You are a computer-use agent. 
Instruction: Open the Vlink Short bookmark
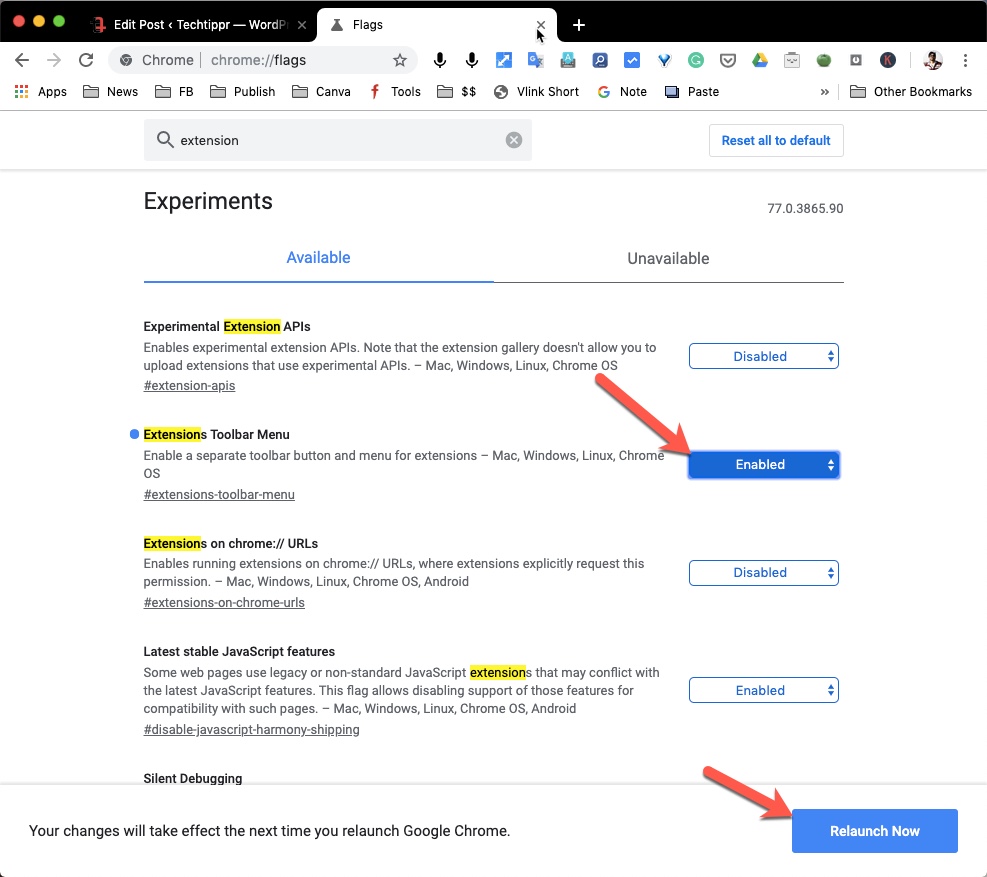coord(536,91)
